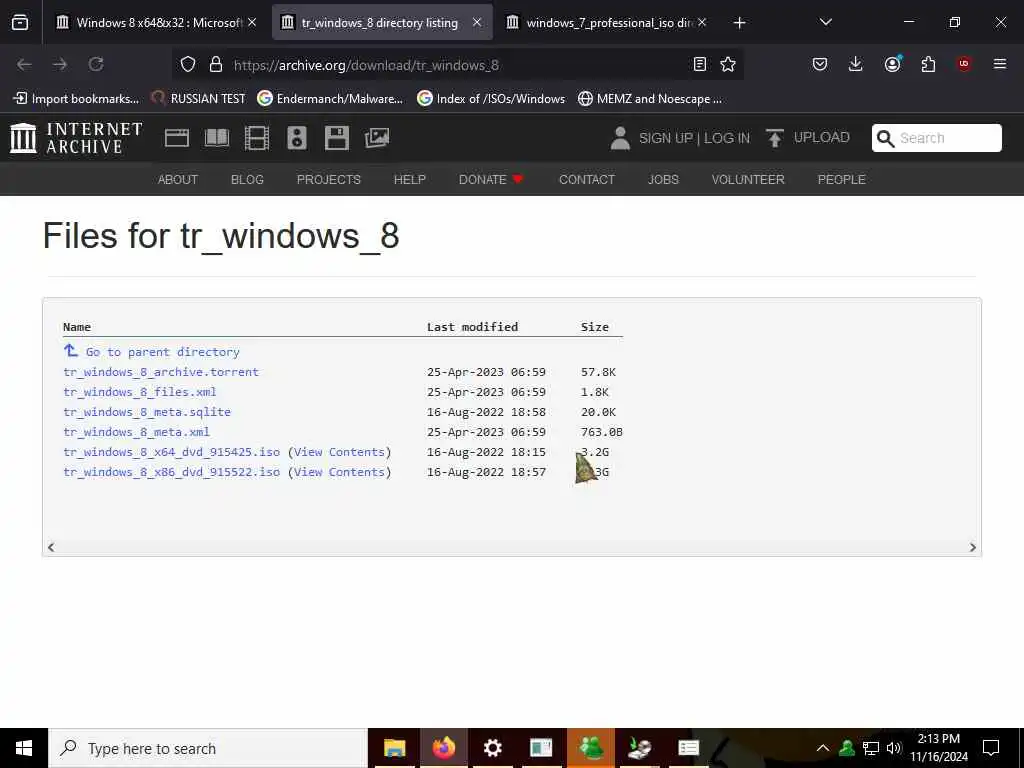Screen dimensions: 1024x768
Task: Open the BLOG menu item
Action: tap(248, 180)
